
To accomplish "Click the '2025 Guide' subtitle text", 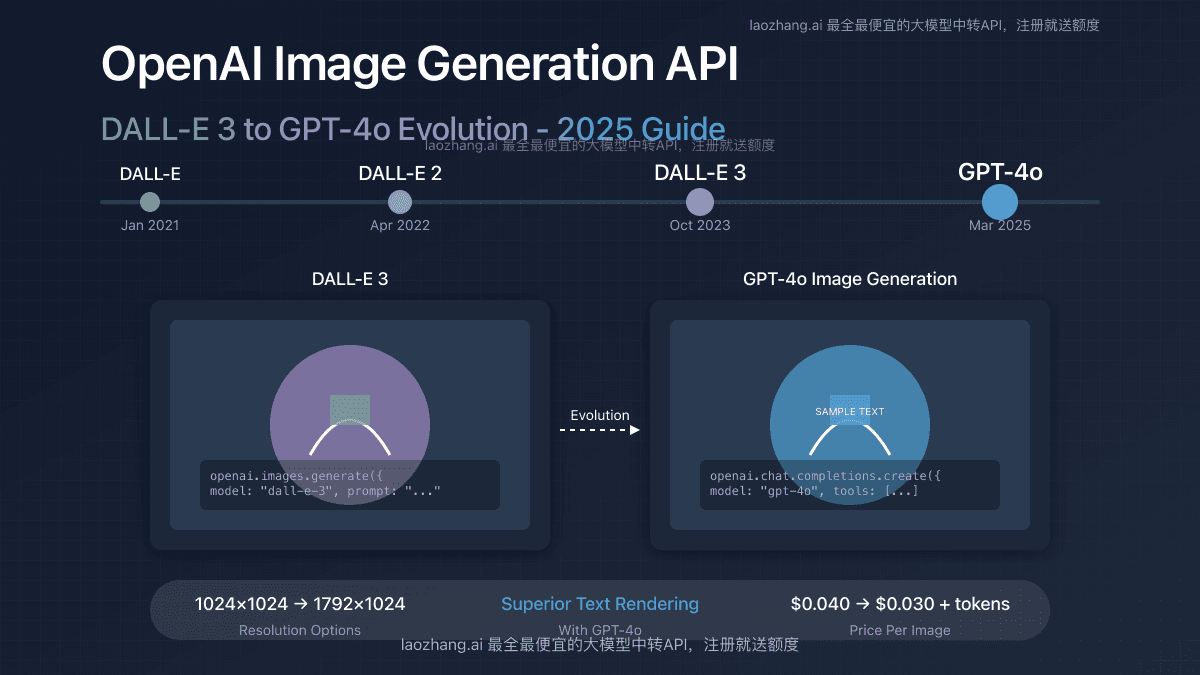I will pyautogui.click(x=641, y=129).
